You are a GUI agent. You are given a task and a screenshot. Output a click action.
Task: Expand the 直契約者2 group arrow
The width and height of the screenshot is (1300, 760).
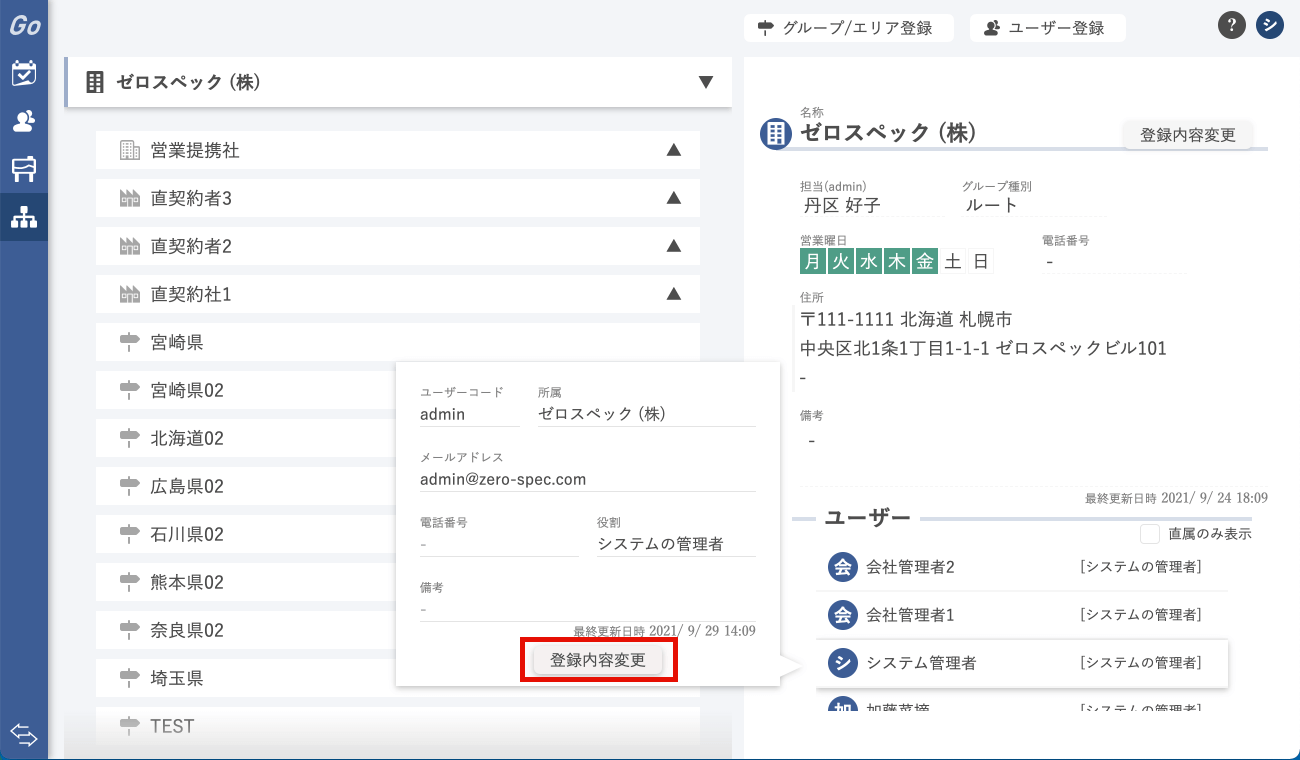coord(674,246)
